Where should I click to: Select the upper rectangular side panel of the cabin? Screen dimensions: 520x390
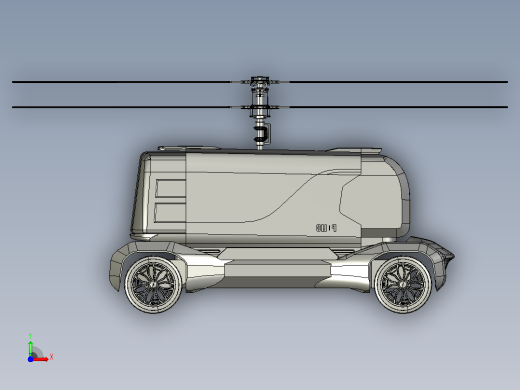coord(171,188)
